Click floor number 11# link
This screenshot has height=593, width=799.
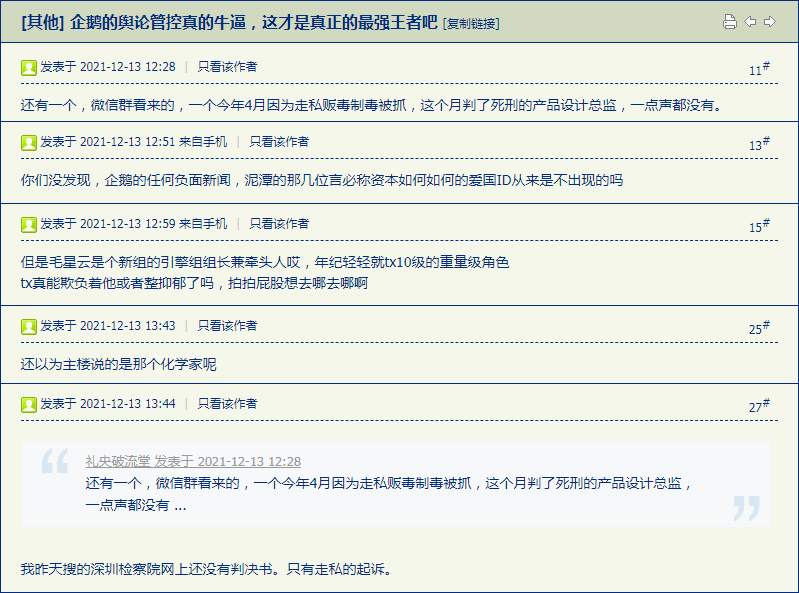[759, 69]
